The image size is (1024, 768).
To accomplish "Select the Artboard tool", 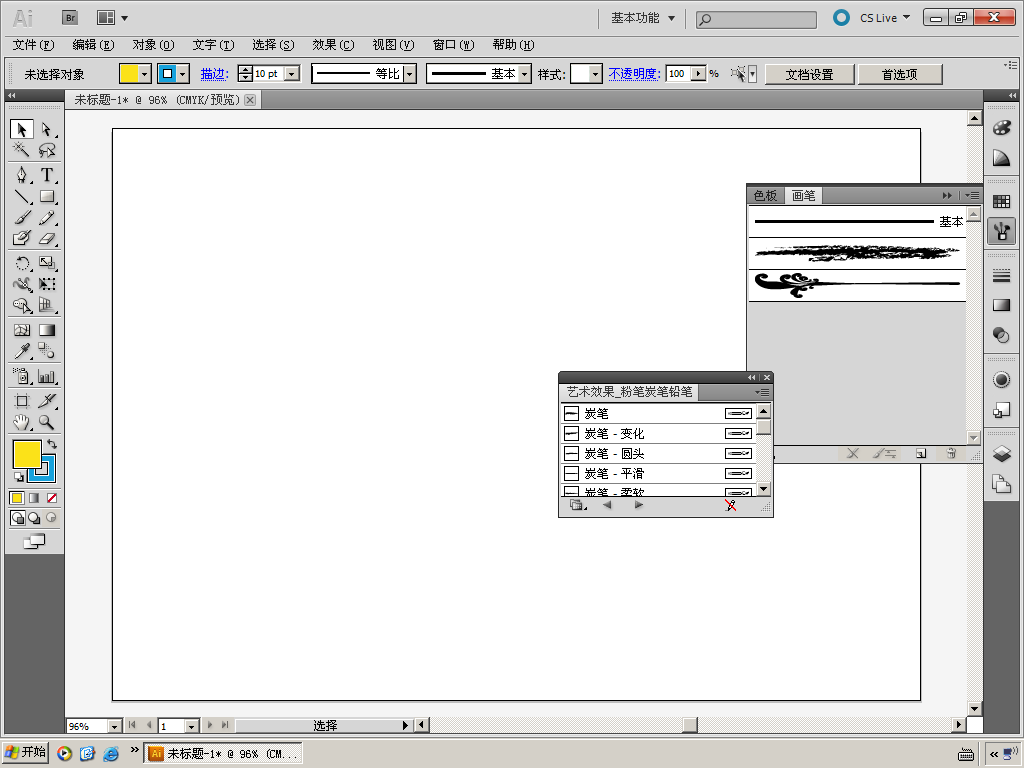I will [x=22, y=401].
